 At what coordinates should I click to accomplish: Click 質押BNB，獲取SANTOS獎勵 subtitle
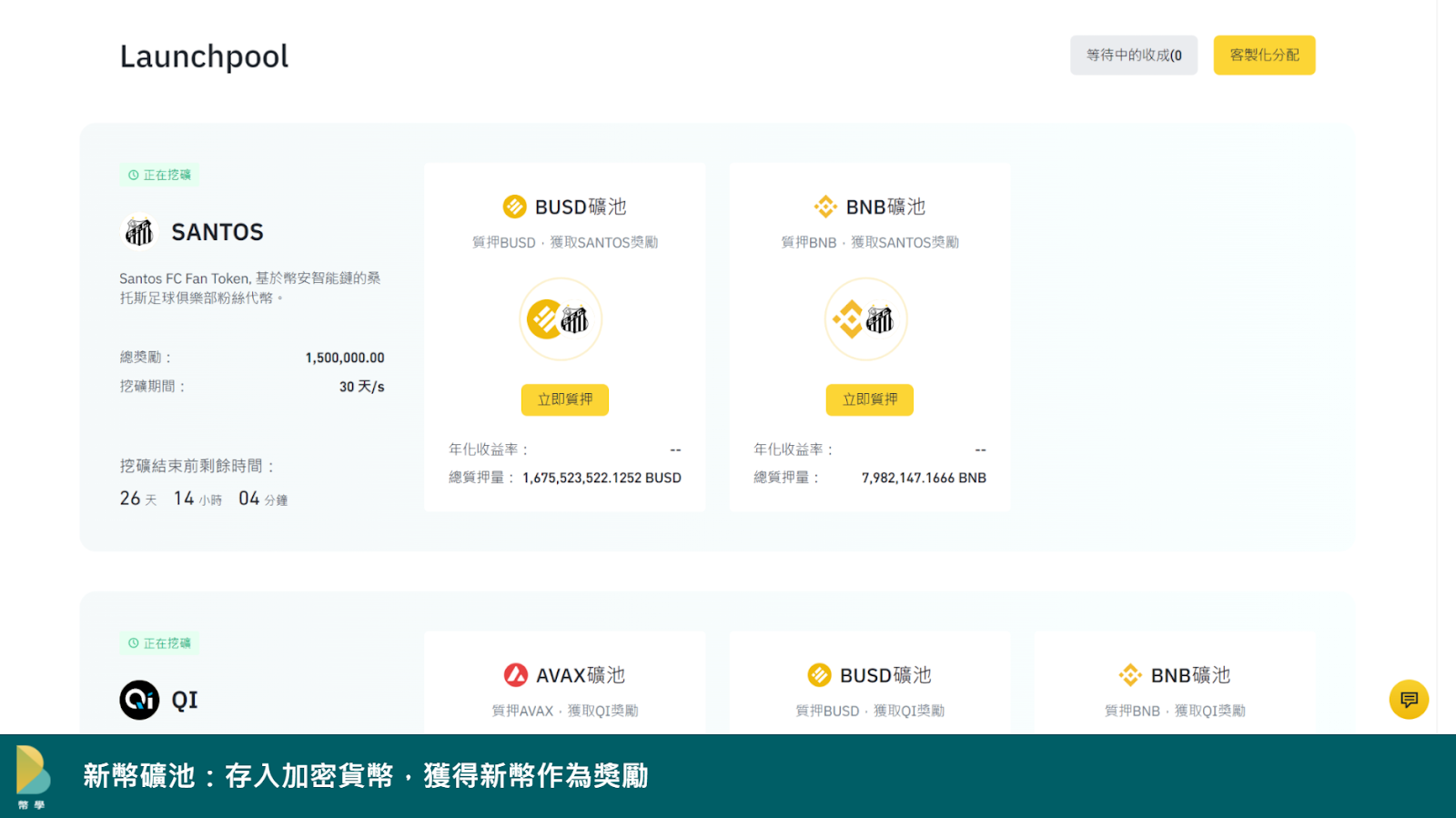(870, 242)
